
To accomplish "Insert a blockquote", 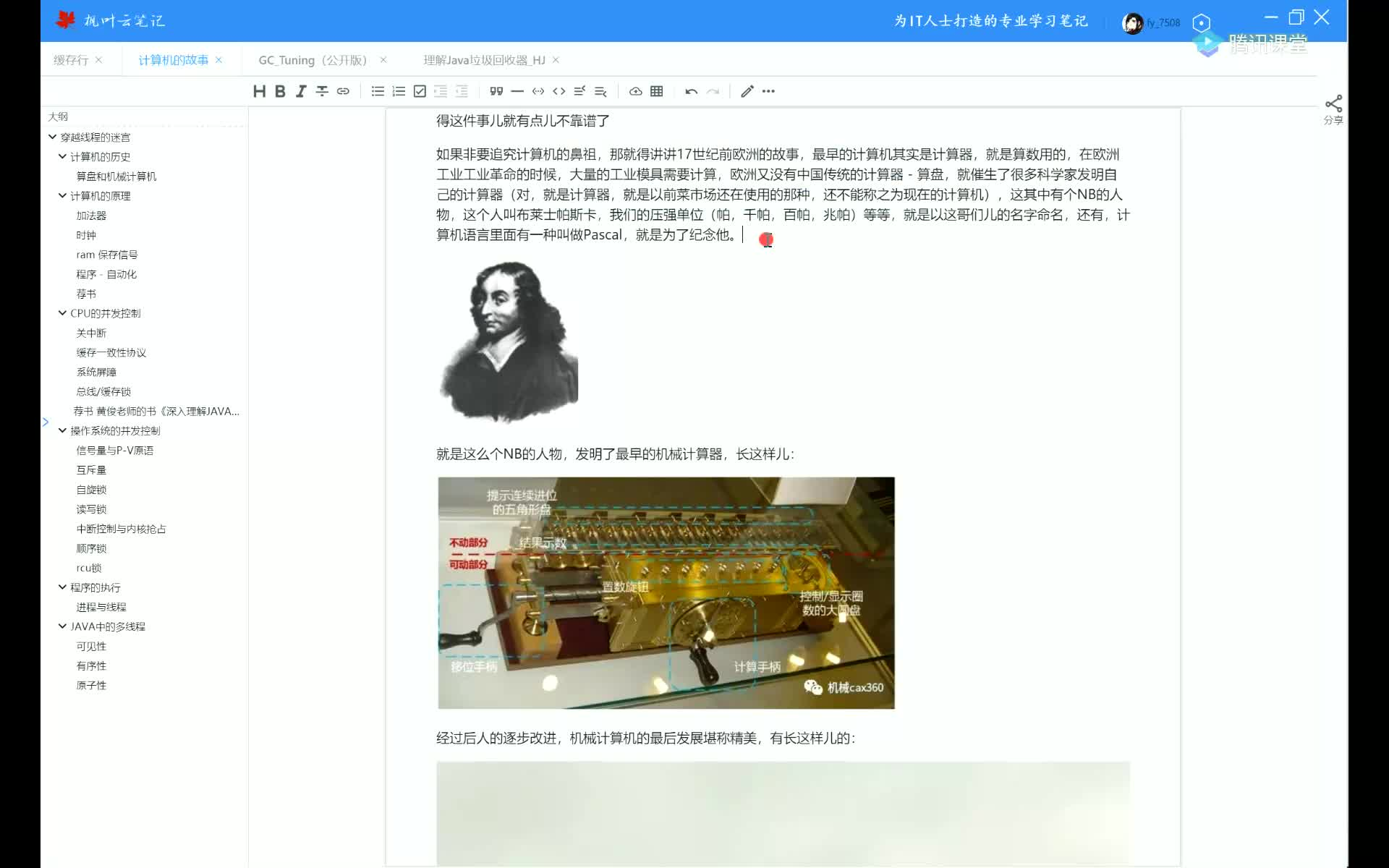I will pyautogui.click(x=496, y=91).
